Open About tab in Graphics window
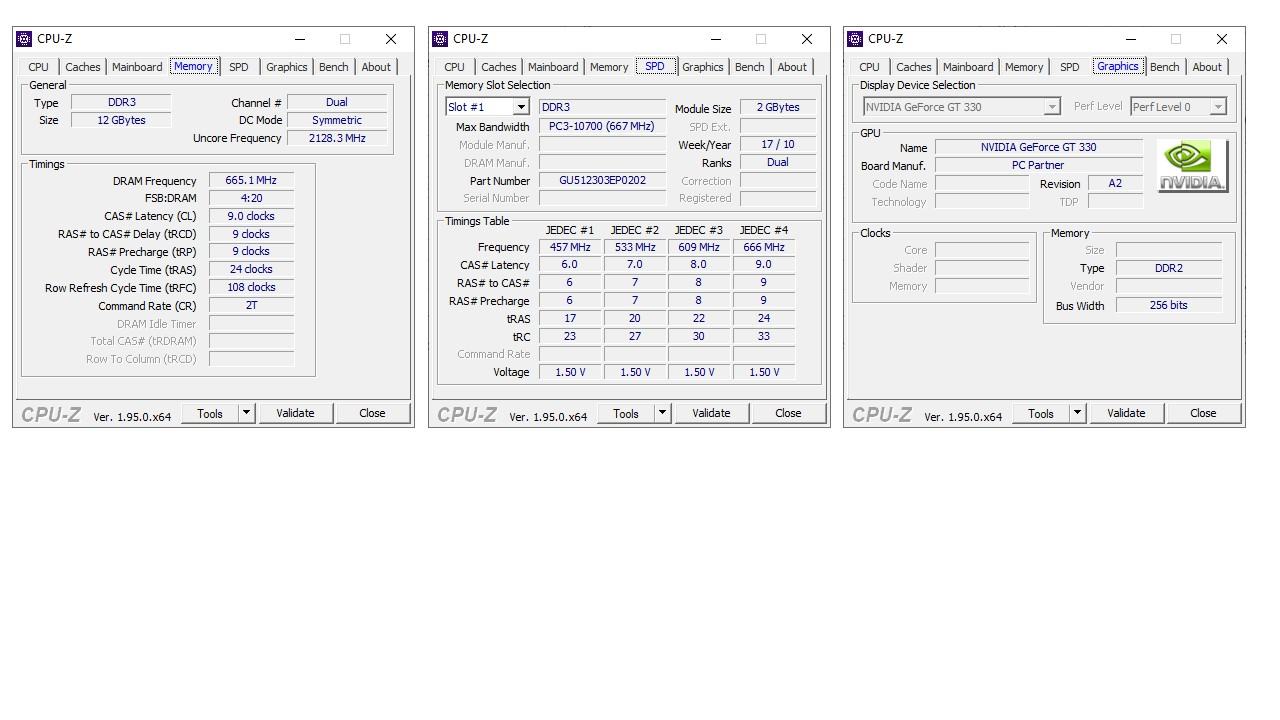 click(x=1207, y=67)
